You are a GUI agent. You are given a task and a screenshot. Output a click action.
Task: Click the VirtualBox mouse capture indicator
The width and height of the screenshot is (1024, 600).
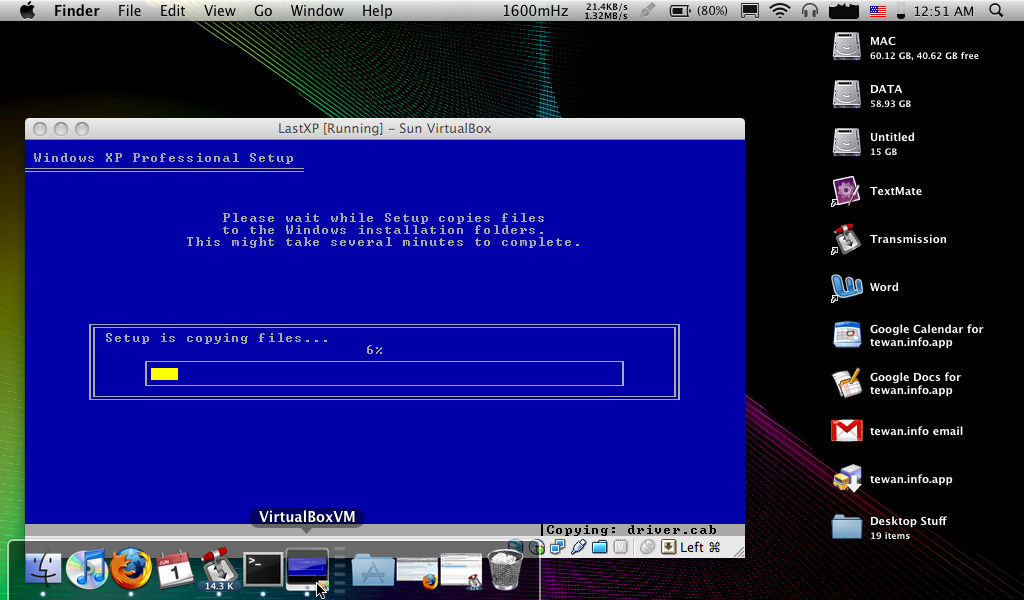[x=647, y=547]
